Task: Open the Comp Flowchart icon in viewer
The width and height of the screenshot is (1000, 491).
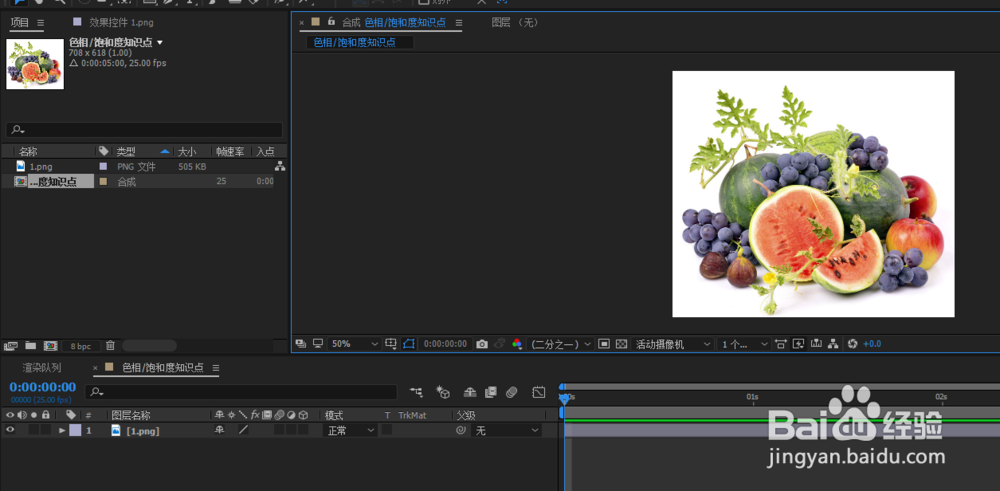Action: pyautogui.click(x=833, y=344)
